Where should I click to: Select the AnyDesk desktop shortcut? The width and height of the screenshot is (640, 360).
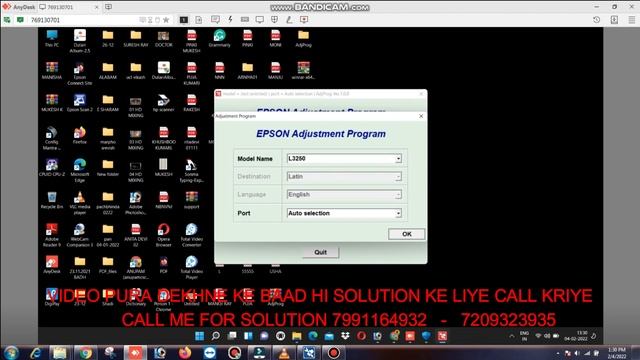pos(52,264)
